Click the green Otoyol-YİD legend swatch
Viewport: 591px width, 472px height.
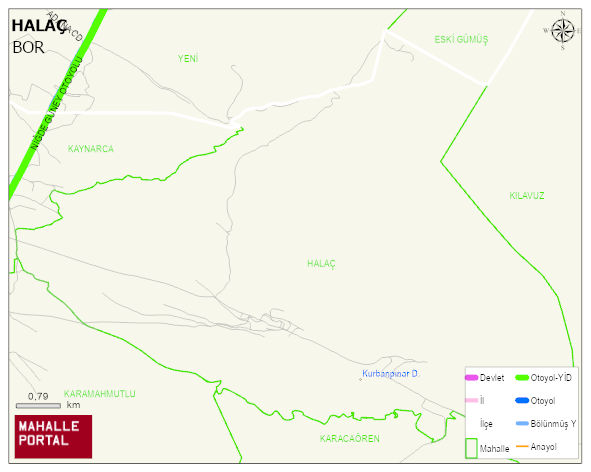pyautogui.click(x=522, y=377)
